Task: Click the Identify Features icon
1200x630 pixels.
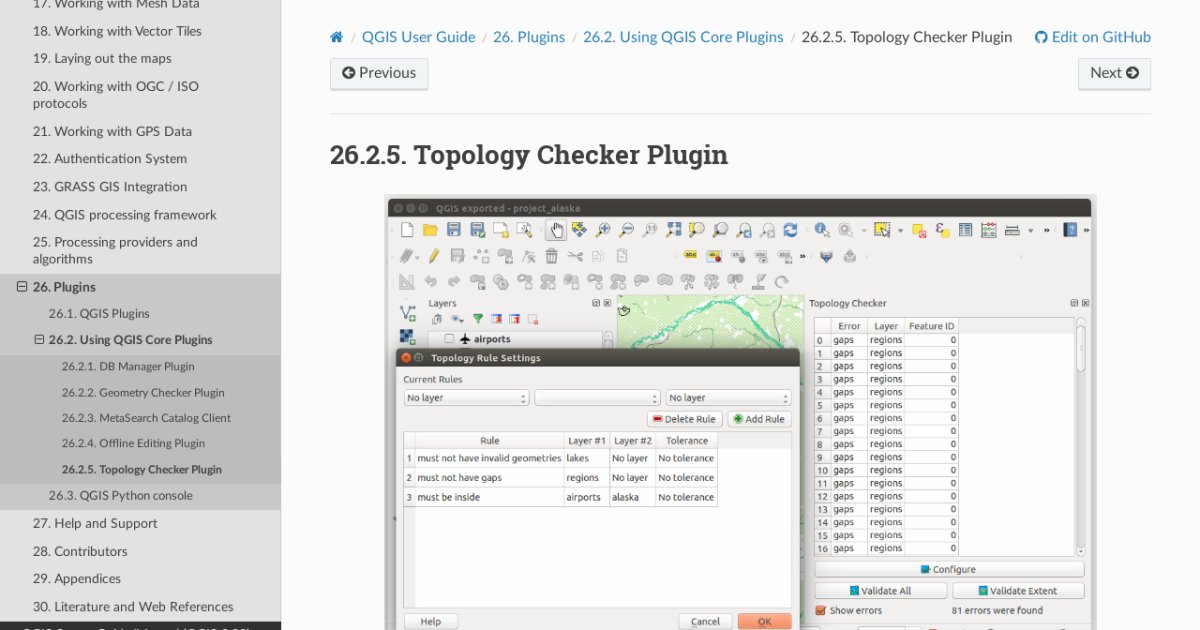Action: pos(821,230)
